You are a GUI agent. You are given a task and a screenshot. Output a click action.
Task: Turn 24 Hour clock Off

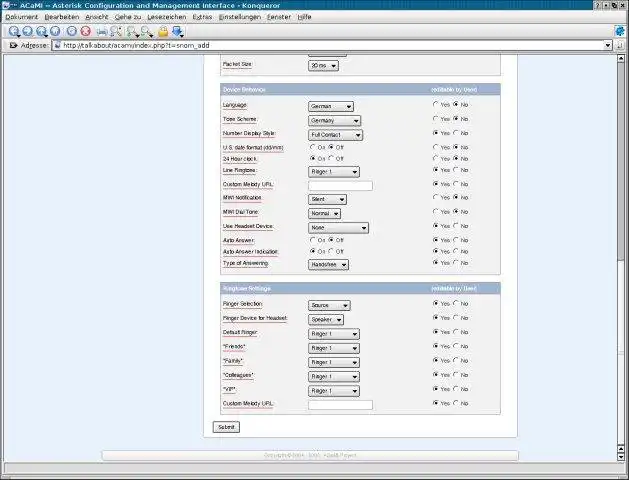pyautogui.click(x=331, y=158)
